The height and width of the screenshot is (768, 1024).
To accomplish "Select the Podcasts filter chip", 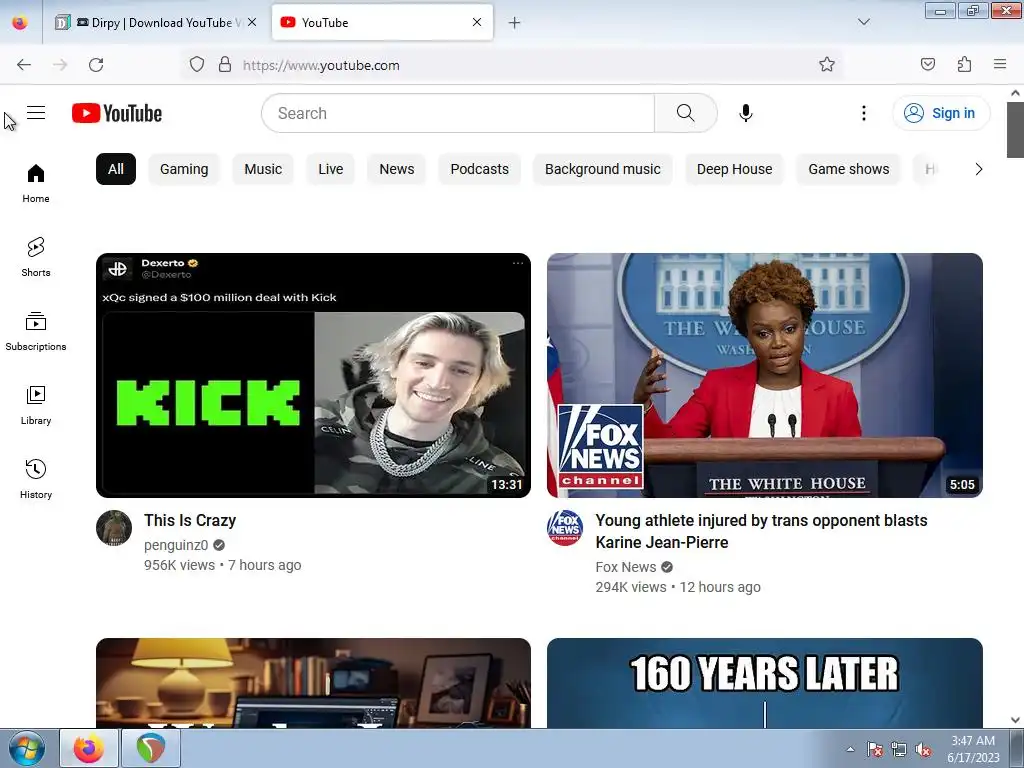I will [479, 169].
